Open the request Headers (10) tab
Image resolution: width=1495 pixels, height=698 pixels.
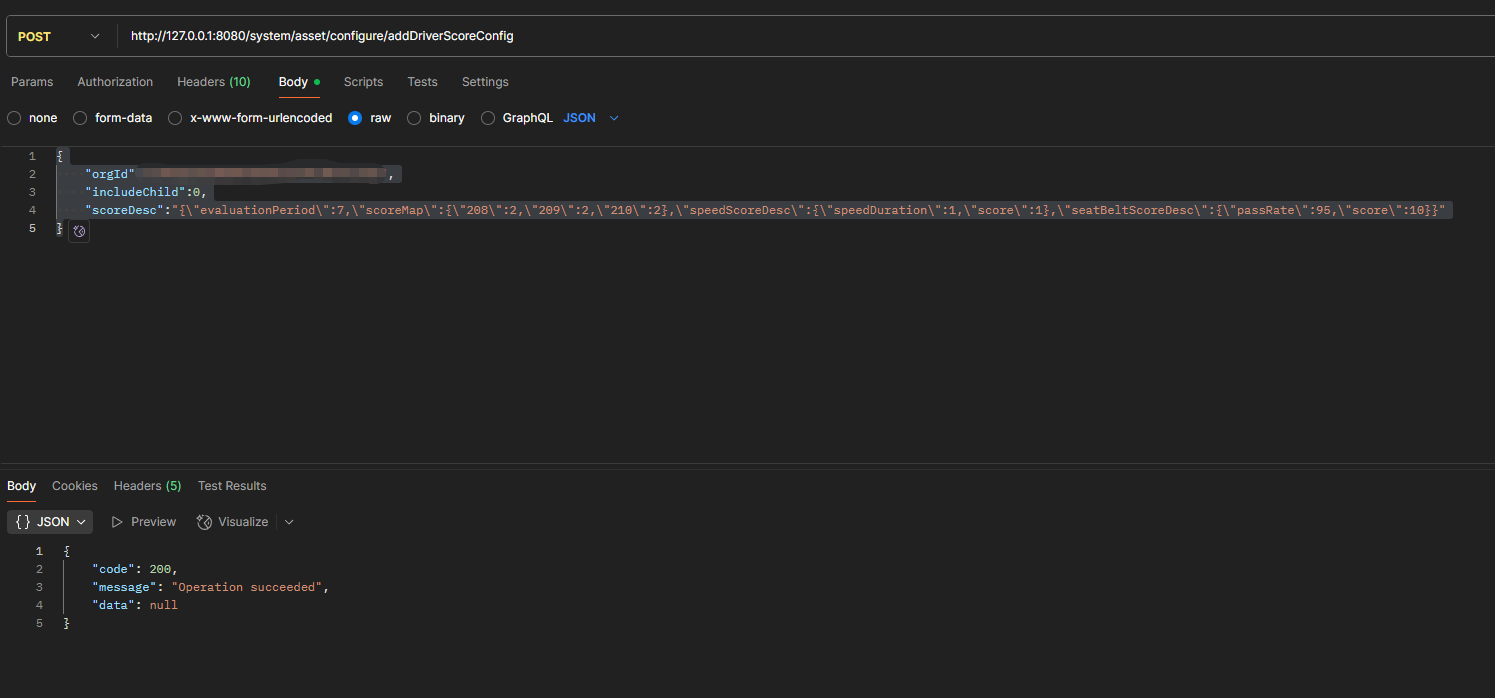[x=214, y=82]
